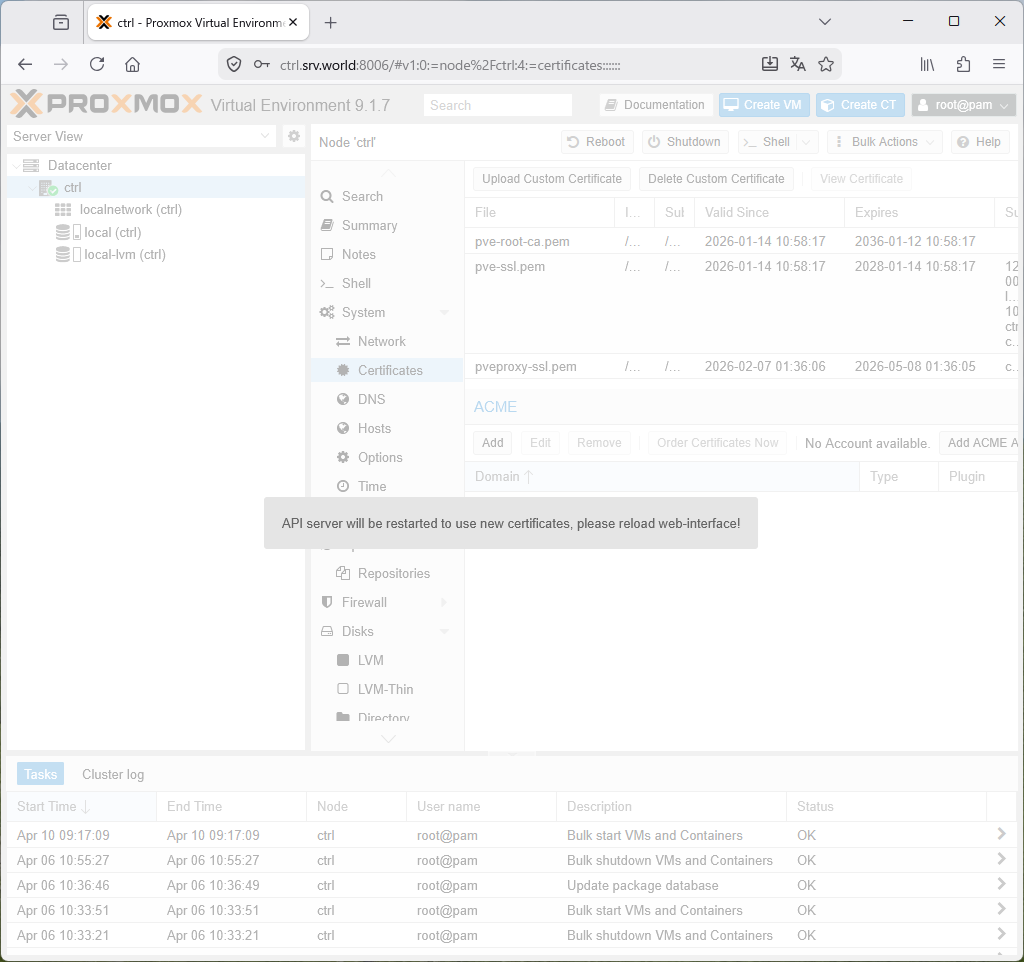
Task: Click the browser reload icon
Action: (x=97, y=64)
